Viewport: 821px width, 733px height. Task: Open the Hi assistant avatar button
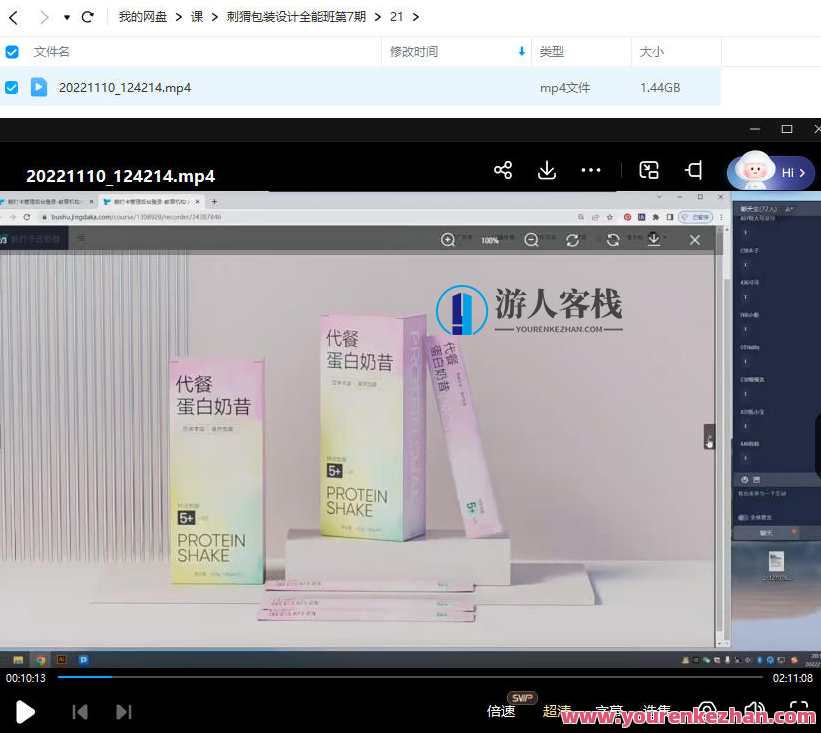click(770, 172)
